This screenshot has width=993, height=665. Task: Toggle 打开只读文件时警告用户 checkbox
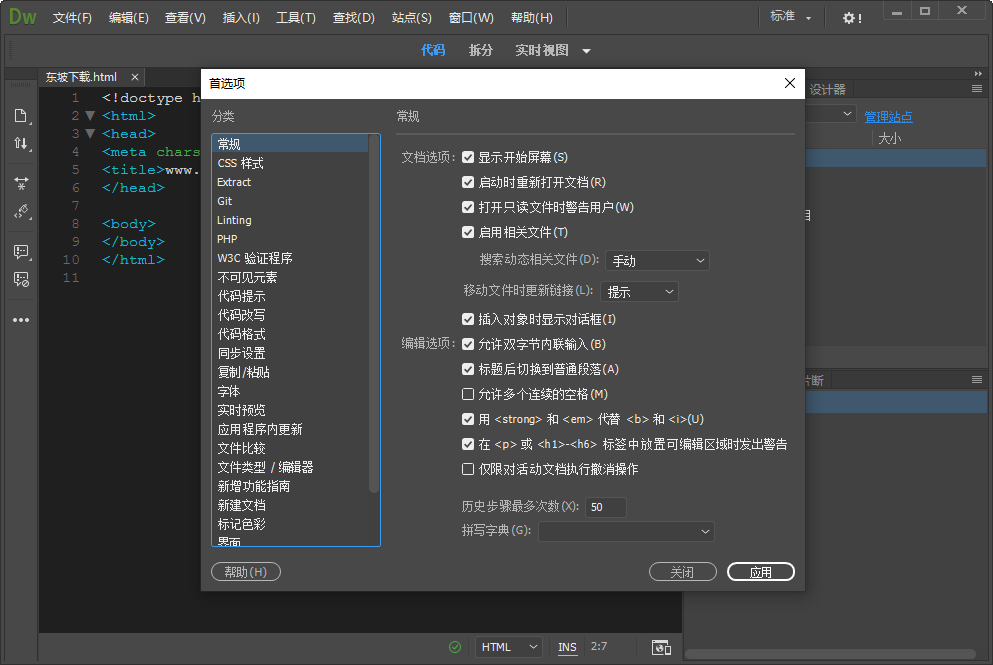click(x=468, y=207)
